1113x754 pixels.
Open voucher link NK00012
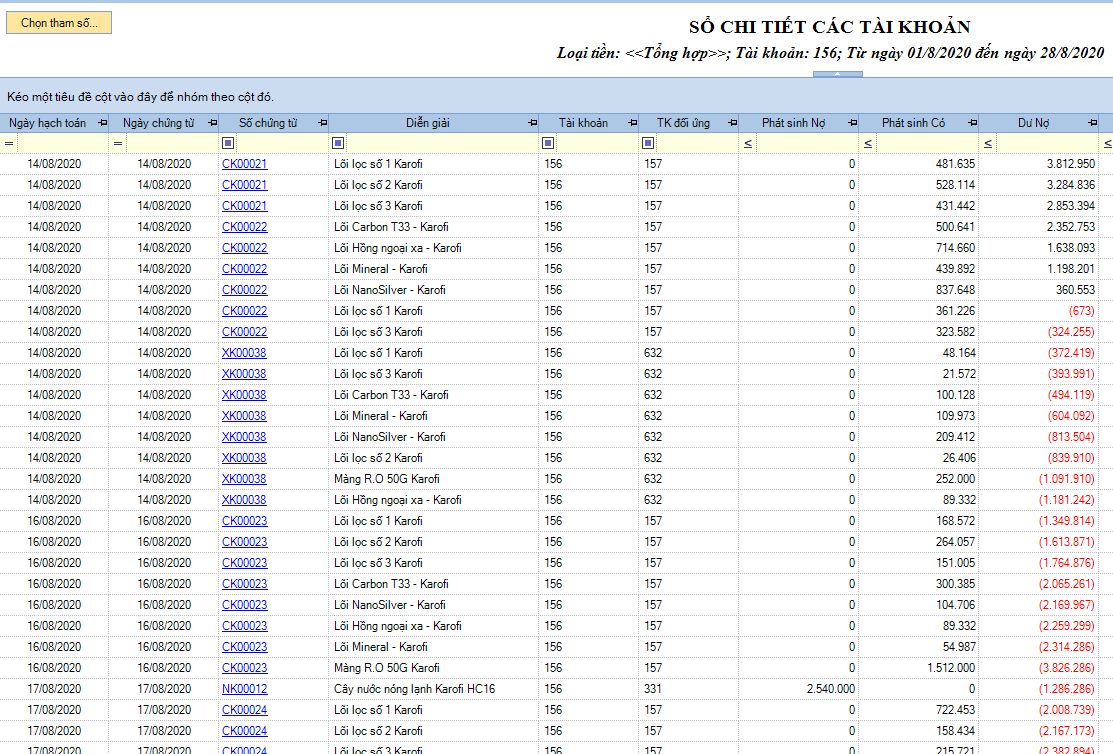(244, 689)
